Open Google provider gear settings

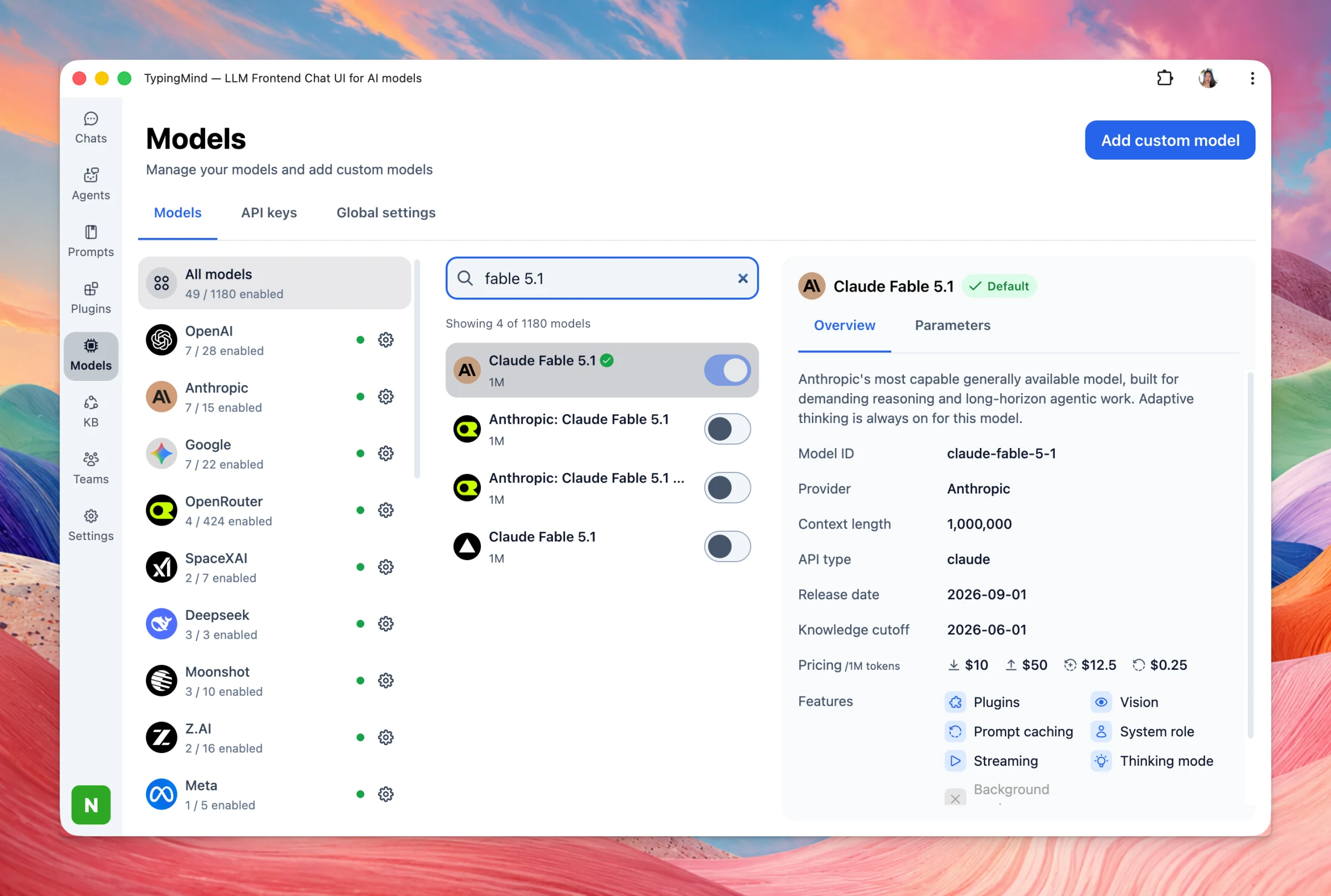point(386,453)
